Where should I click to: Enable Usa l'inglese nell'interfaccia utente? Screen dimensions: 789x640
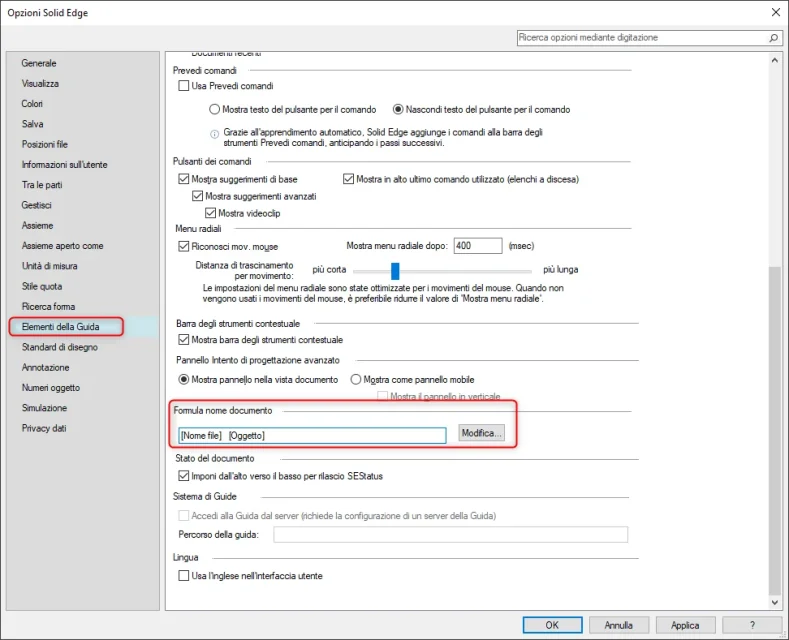click(x=184, y=576)
